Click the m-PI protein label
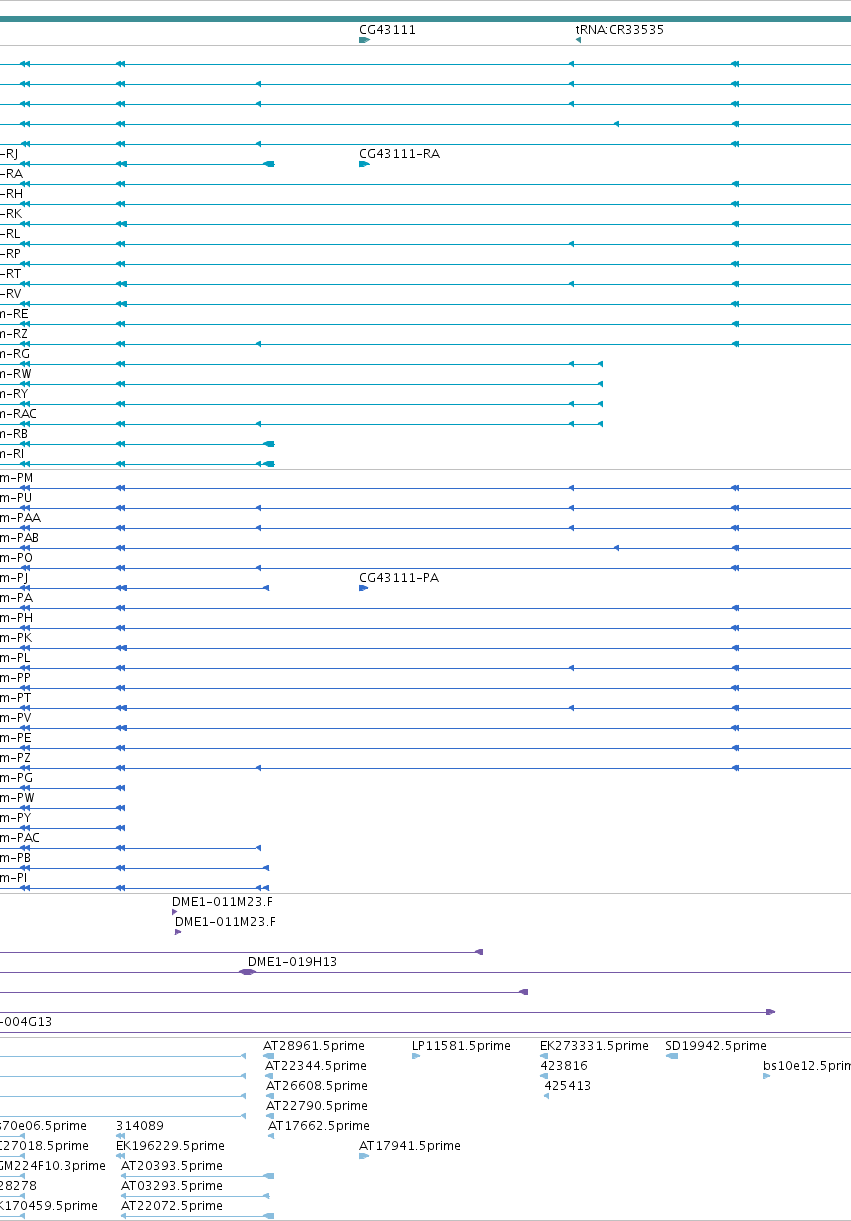 [14, 878]
